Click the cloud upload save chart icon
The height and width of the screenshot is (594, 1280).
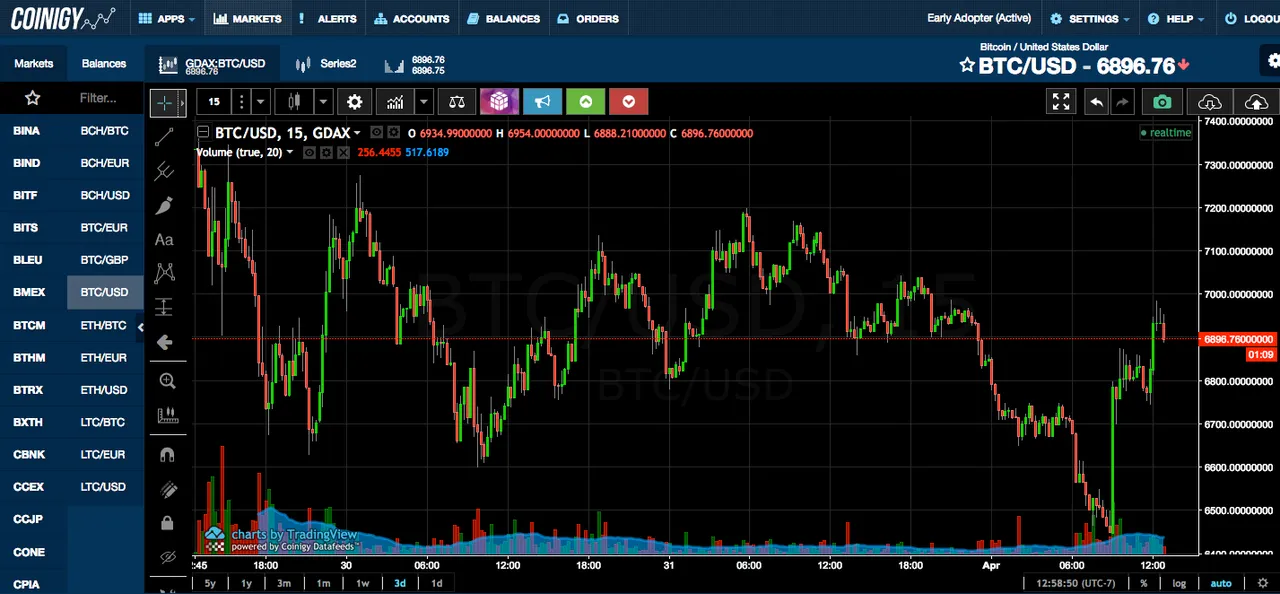click(x=1257, y=102)
